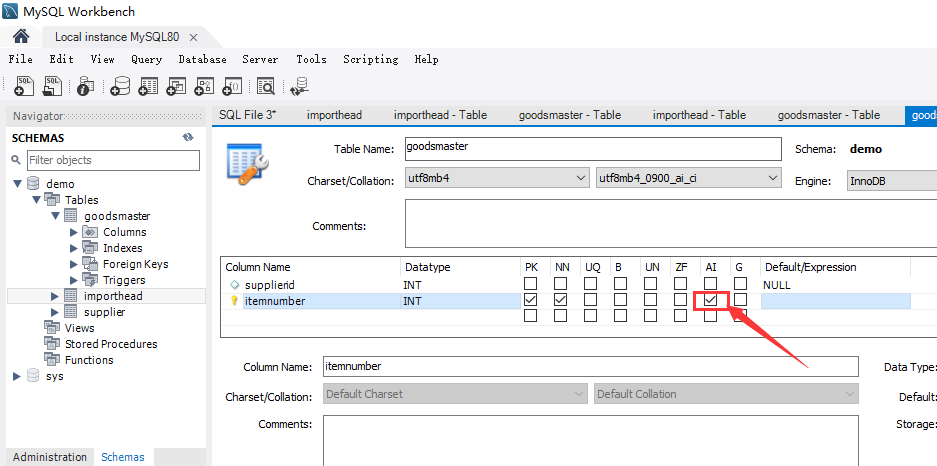Open SQL script file icon
The image size is (937, 466).
[x=52, y=86]
